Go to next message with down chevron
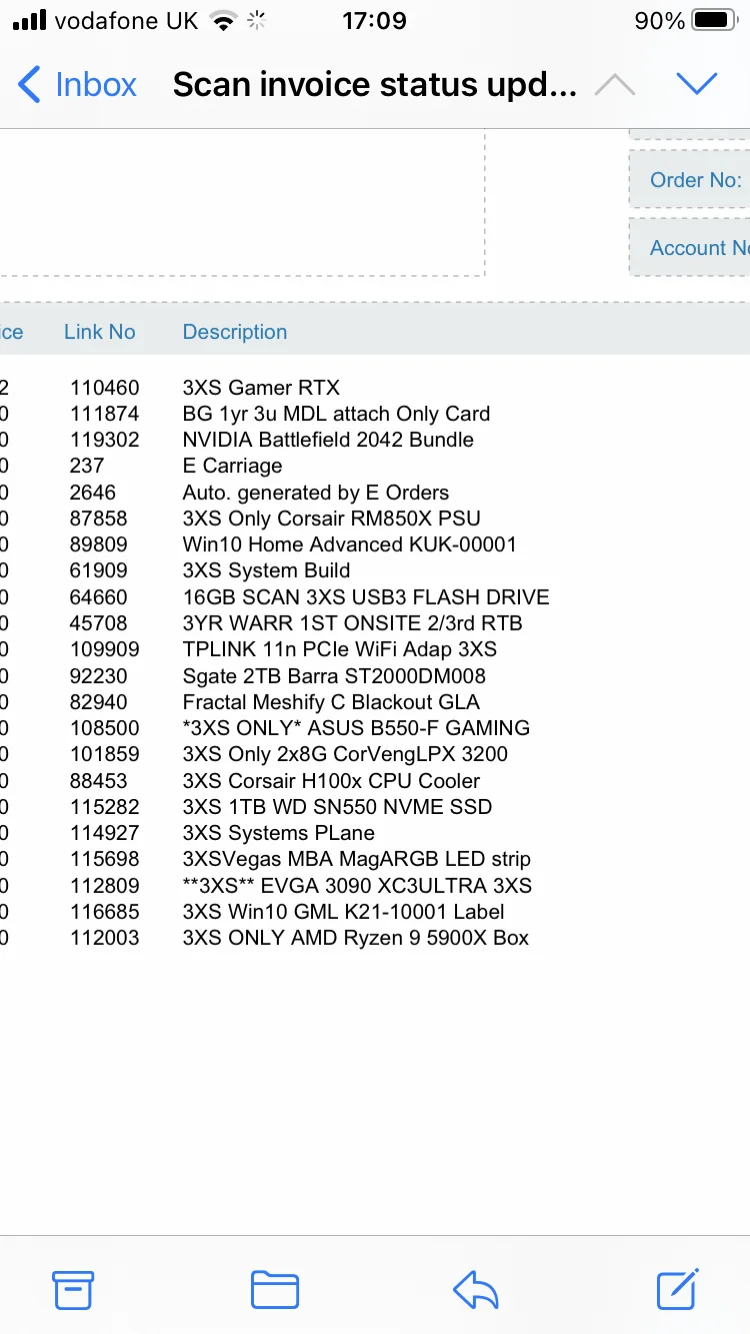Viewport: 750px width, 1334px height. [697, 85]
